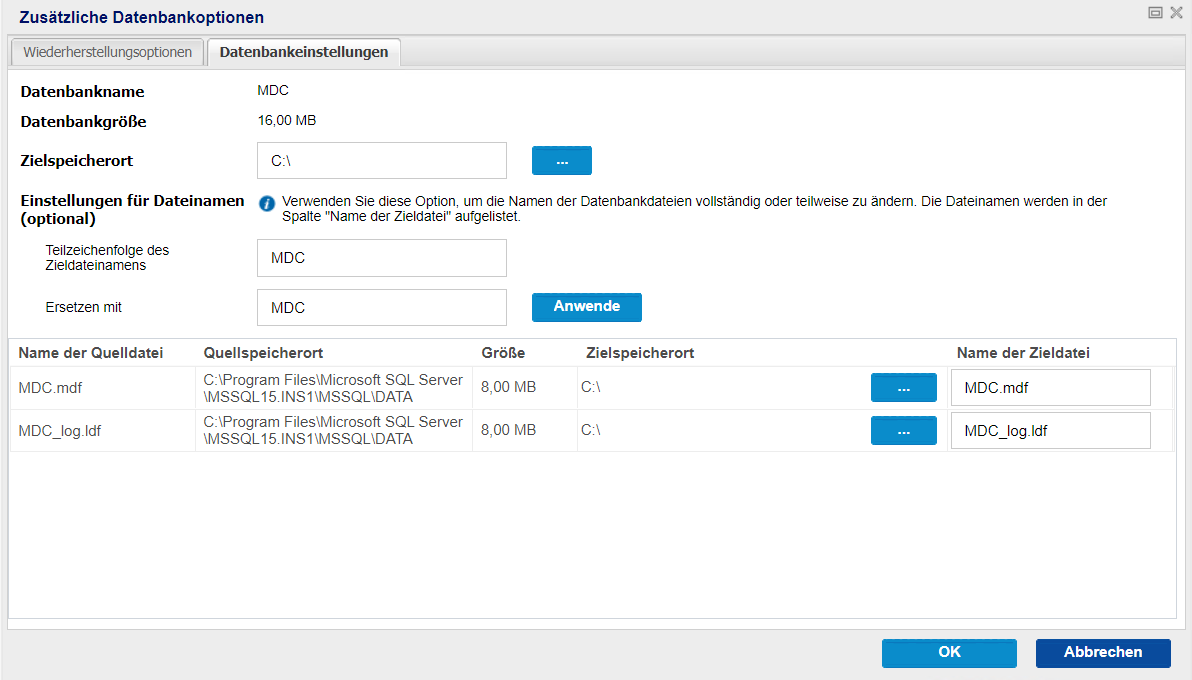Confirm the settings with OK
Screen dimensions: 1192x680
[949, 653]
